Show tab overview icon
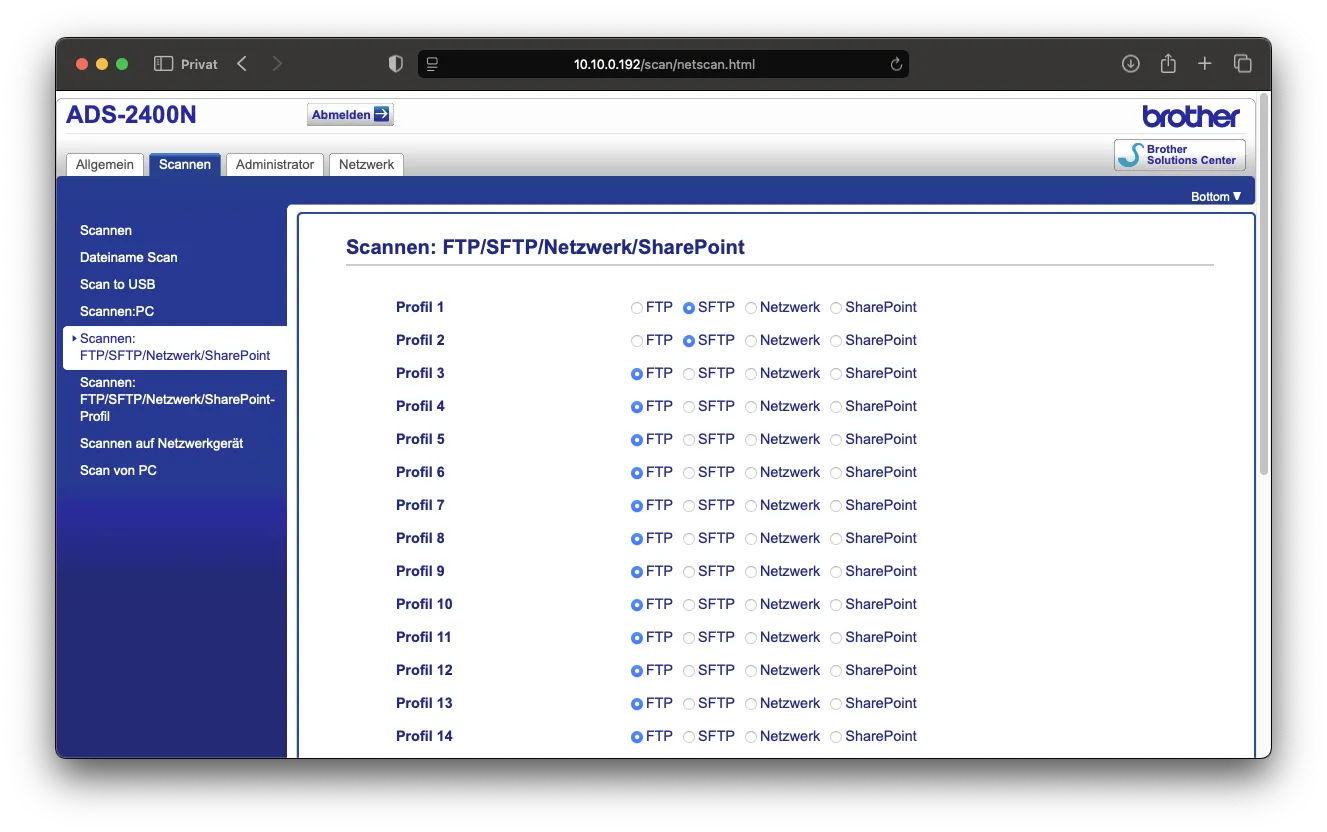Viewport: 1327px width, 832px height. (x=1243, y=64)
